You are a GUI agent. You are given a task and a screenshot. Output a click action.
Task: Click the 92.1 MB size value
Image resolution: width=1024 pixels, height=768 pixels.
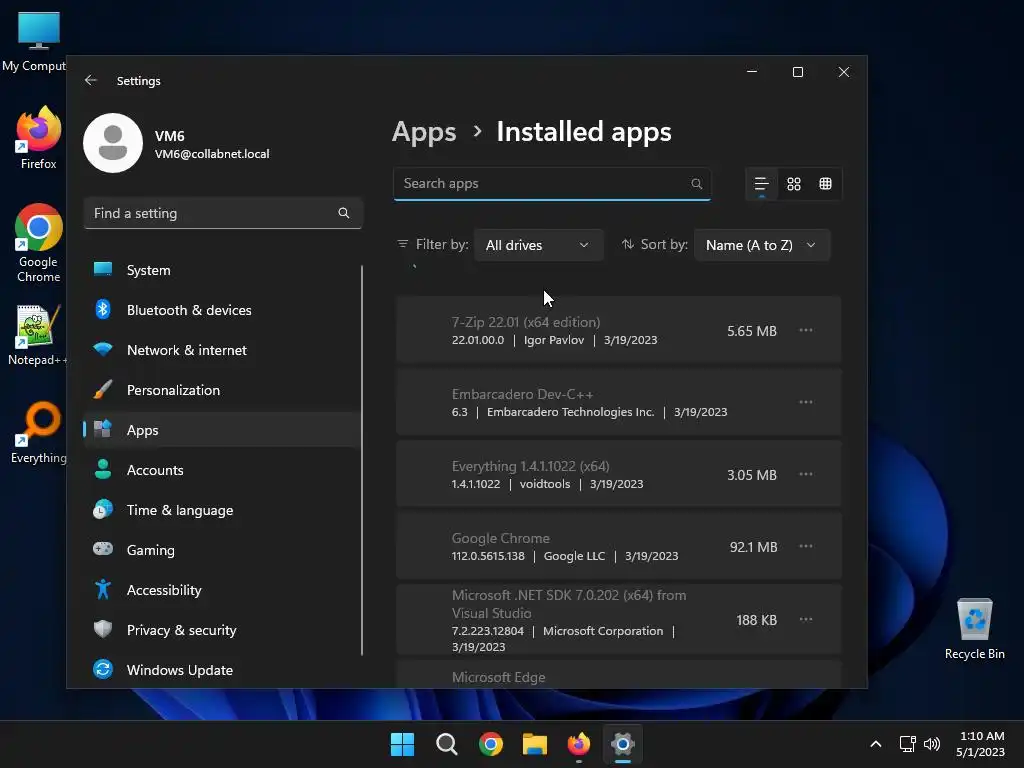click(753, 547)
